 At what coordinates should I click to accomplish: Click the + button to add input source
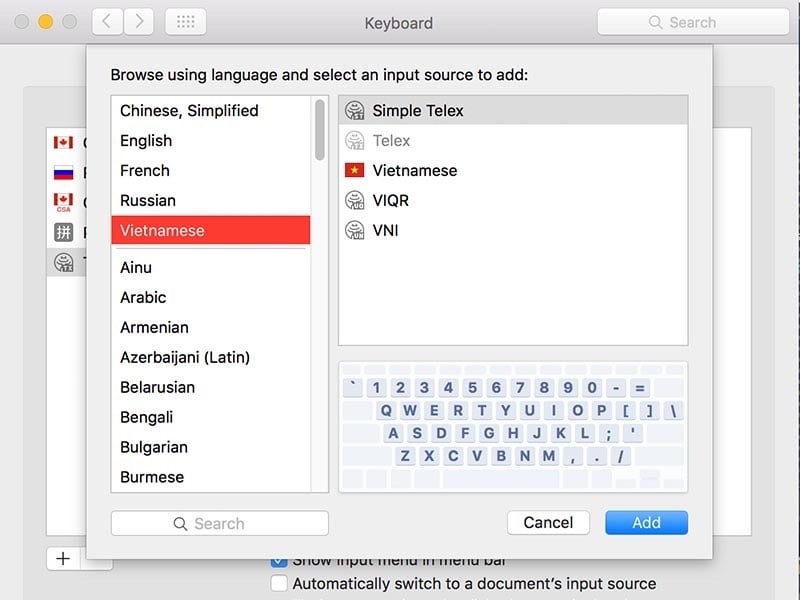tap(63, 558)
